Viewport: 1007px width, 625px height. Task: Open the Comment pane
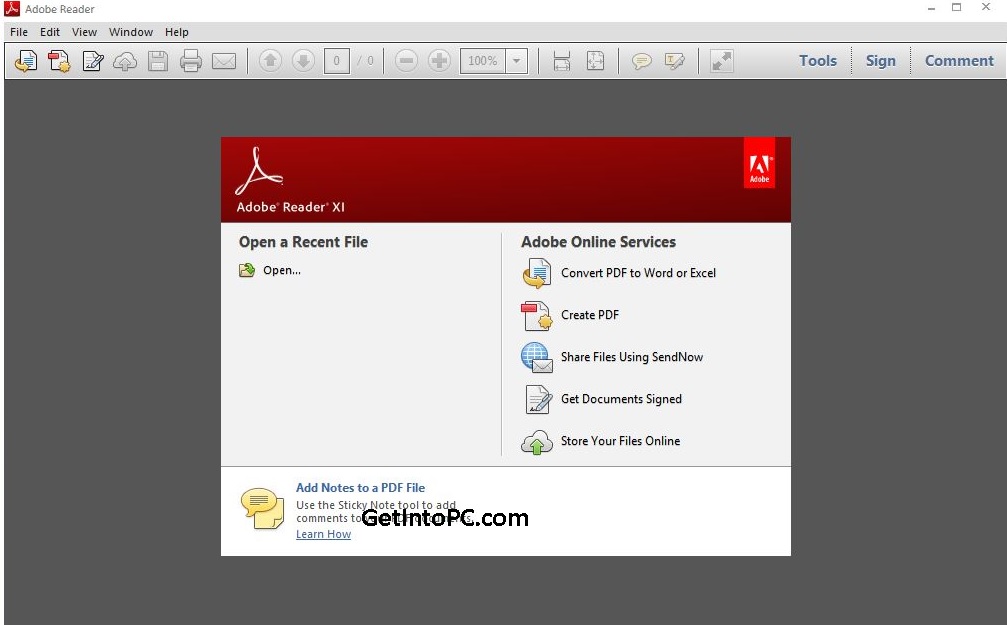(959, 60)
